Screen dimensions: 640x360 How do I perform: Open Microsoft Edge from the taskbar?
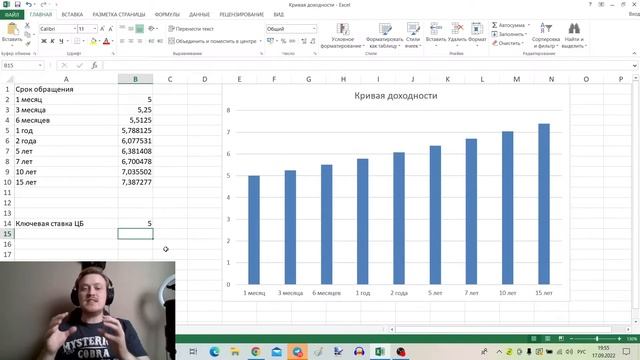214,351
